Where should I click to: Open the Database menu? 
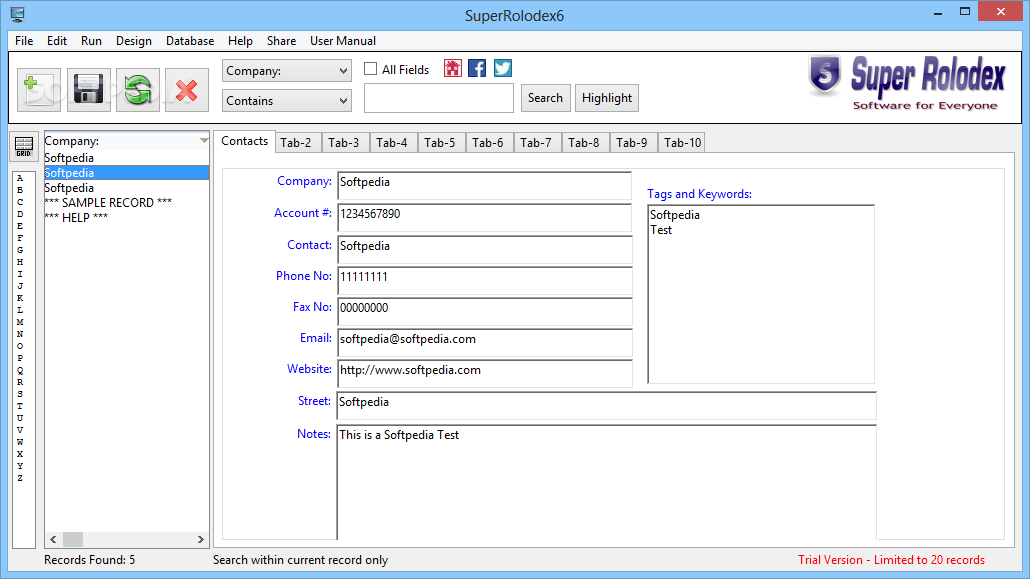[x=190, y=41]
